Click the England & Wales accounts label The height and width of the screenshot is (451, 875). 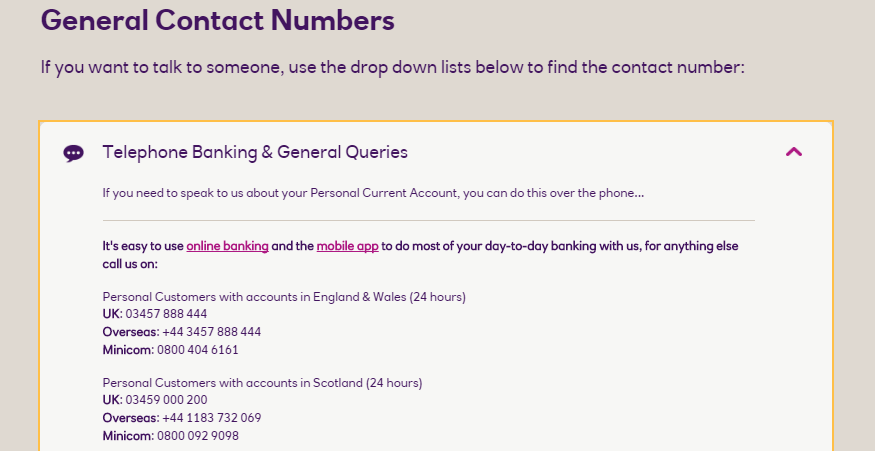(x=284, y=297)
